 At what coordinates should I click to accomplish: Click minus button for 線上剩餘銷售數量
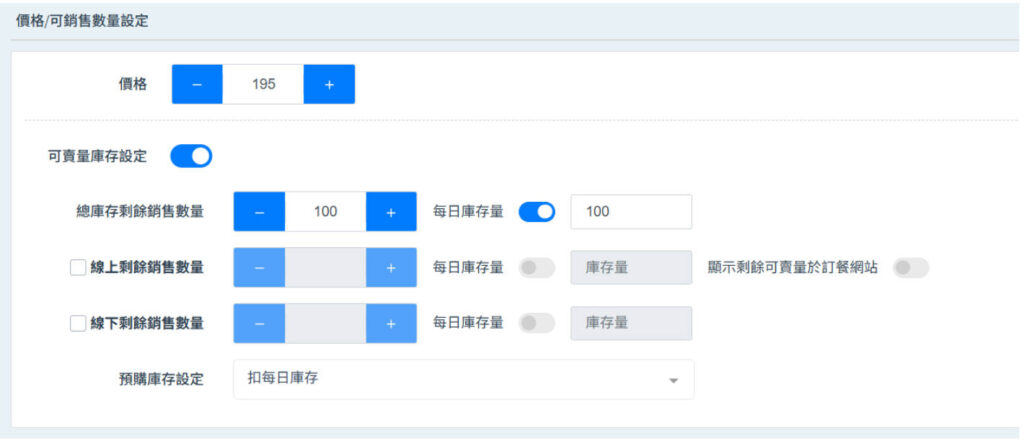click(259, 268)
